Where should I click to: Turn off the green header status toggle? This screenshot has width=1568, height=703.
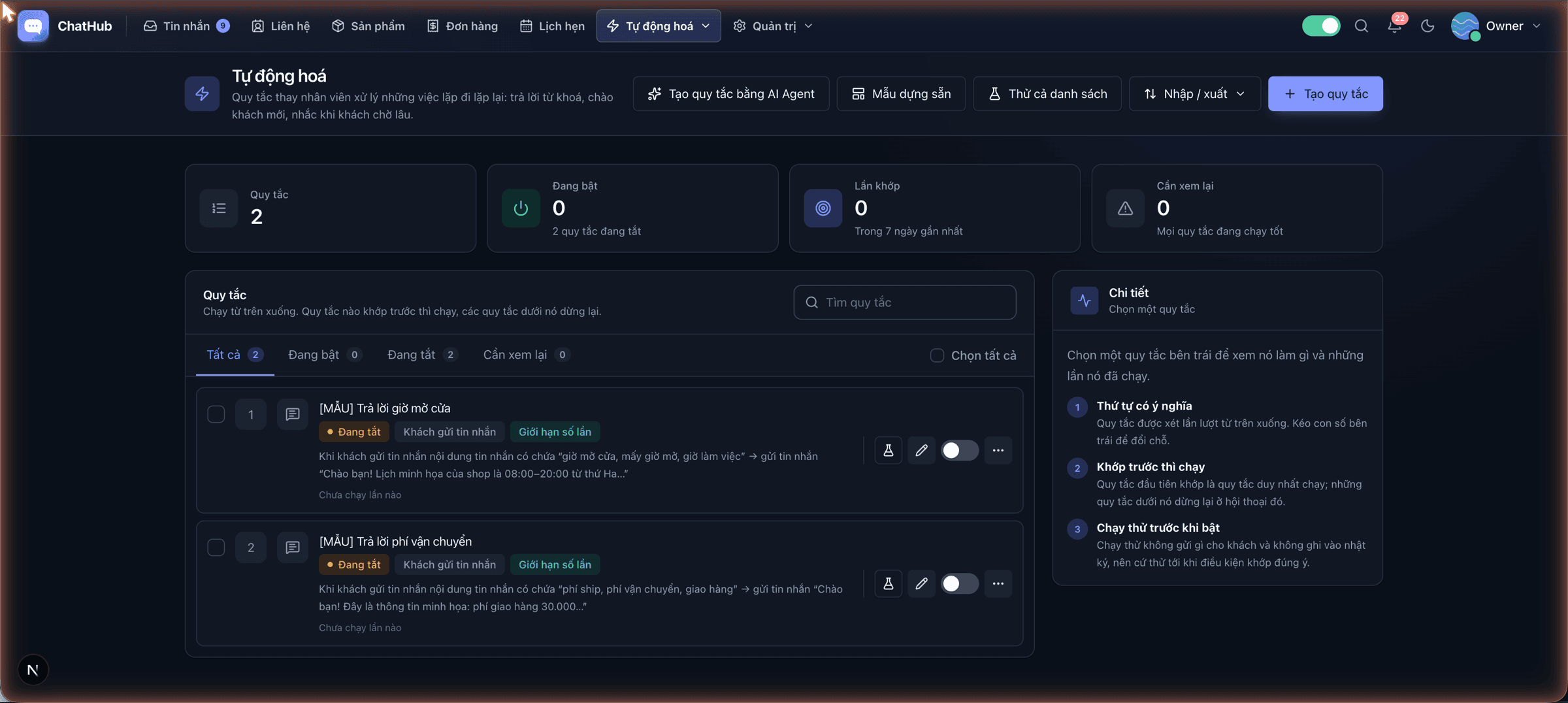(x=1320, y=26)
